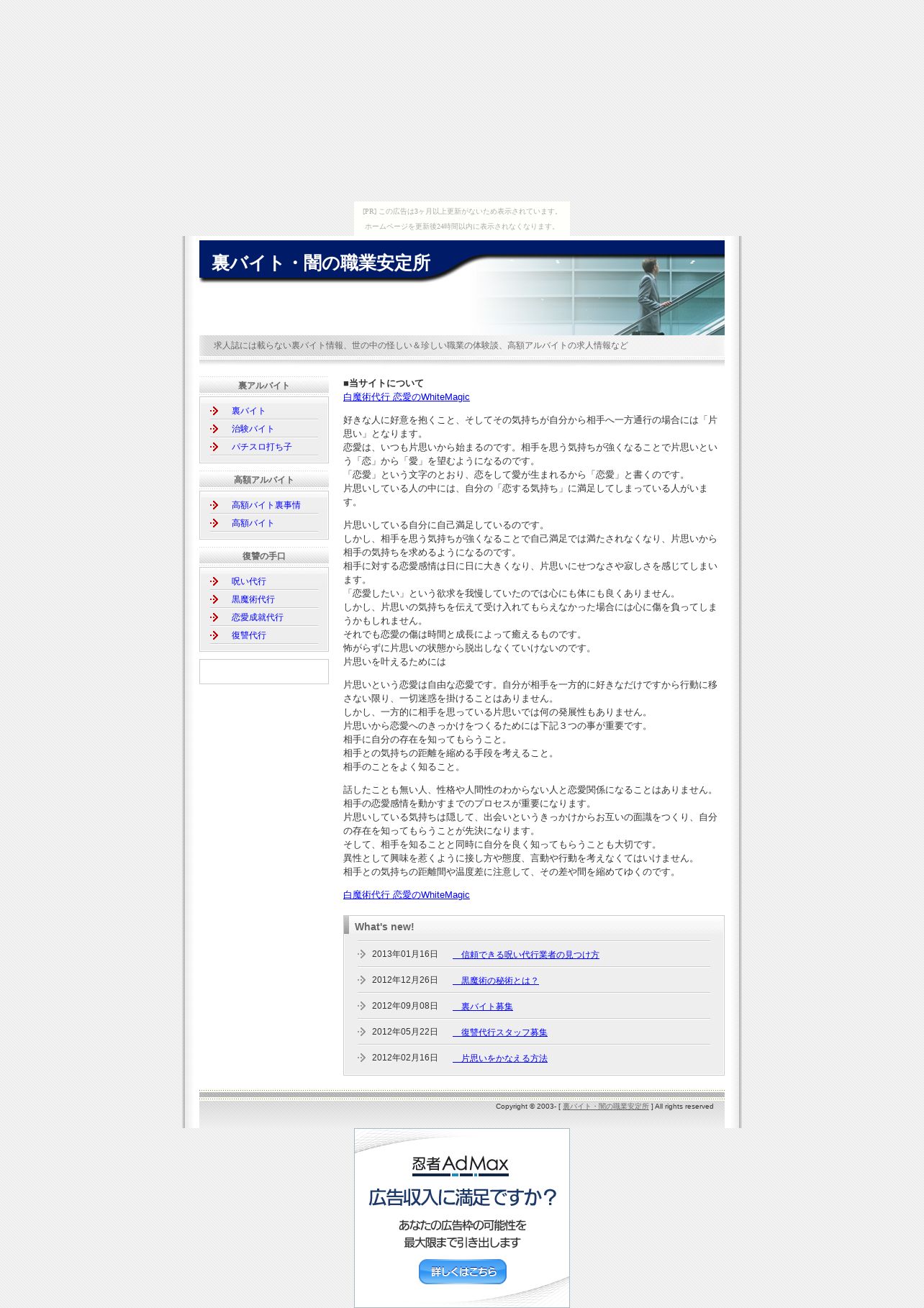The image size is (924, 1308).
Task: Click the red arrow icon beside 高額バイト
Action: 214,523
